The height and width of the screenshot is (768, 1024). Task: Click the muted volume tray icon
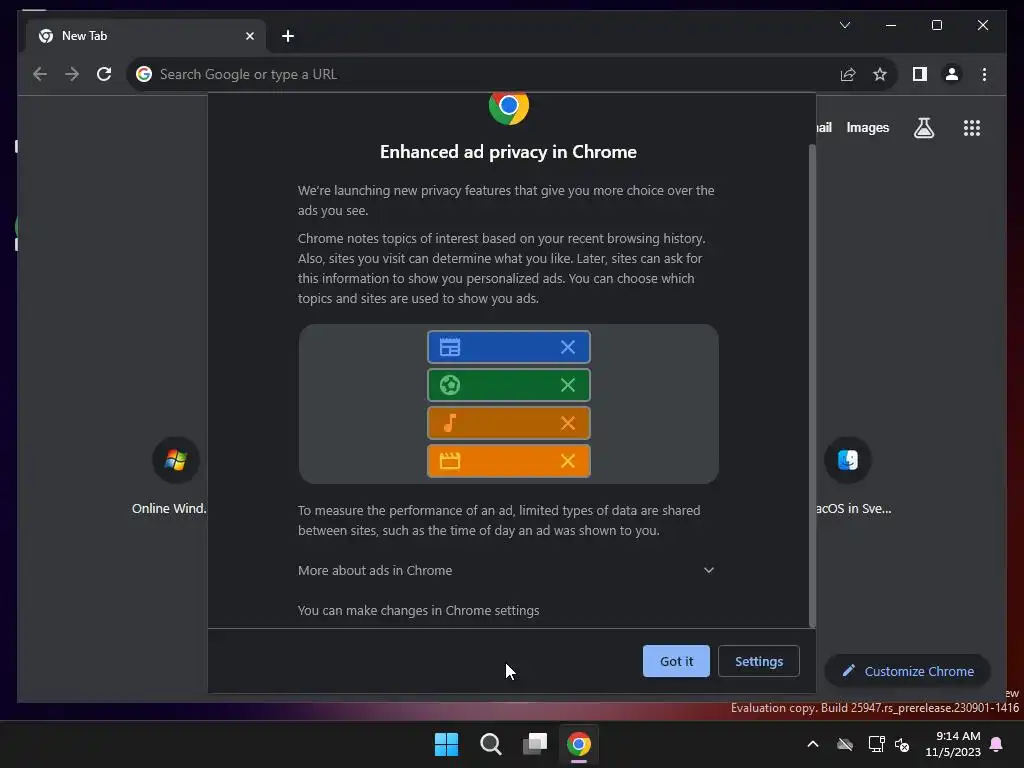(x=903, y=744)
